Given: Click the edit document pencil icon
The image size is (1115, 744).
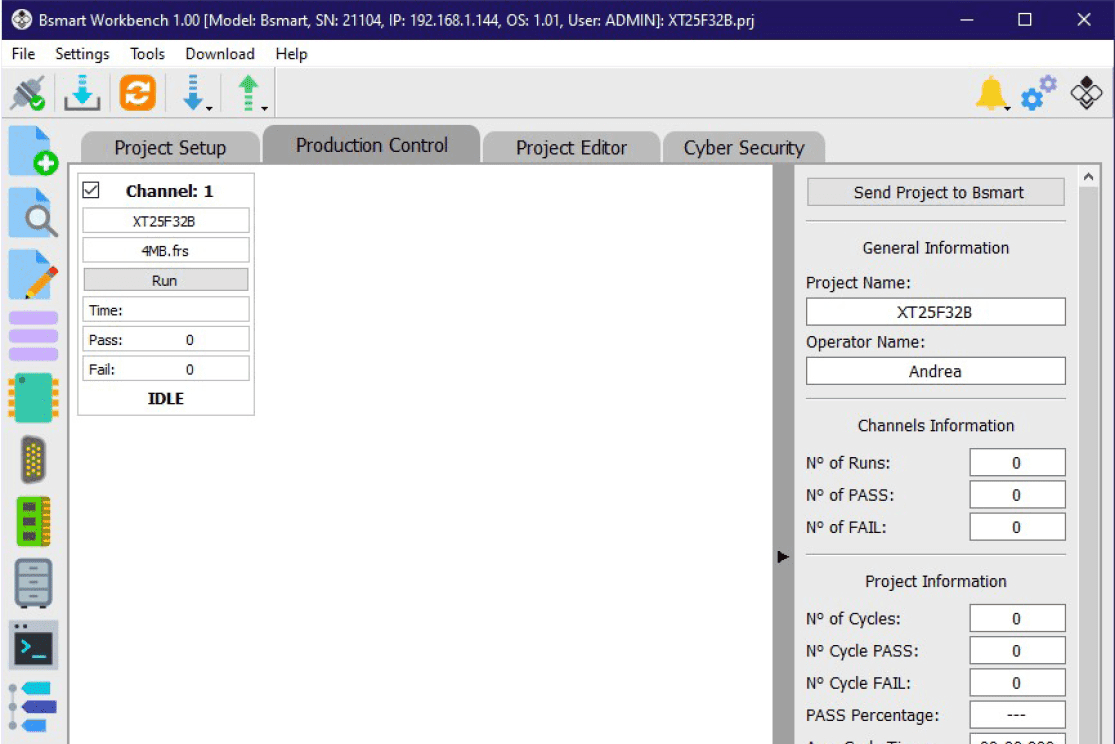Looking at the screenshot, I should (x=33, y=275).
